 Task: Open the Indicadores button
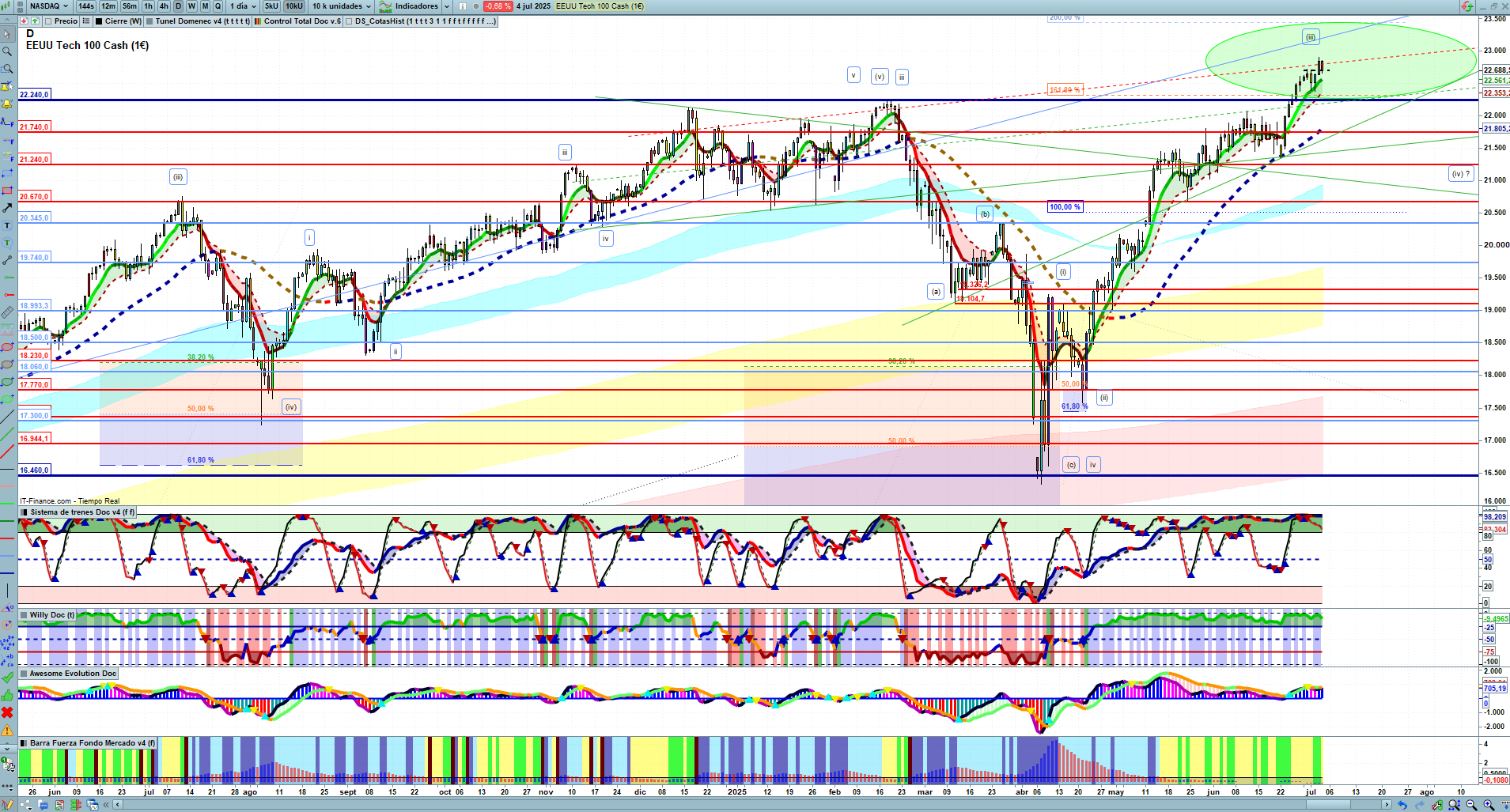415,6
